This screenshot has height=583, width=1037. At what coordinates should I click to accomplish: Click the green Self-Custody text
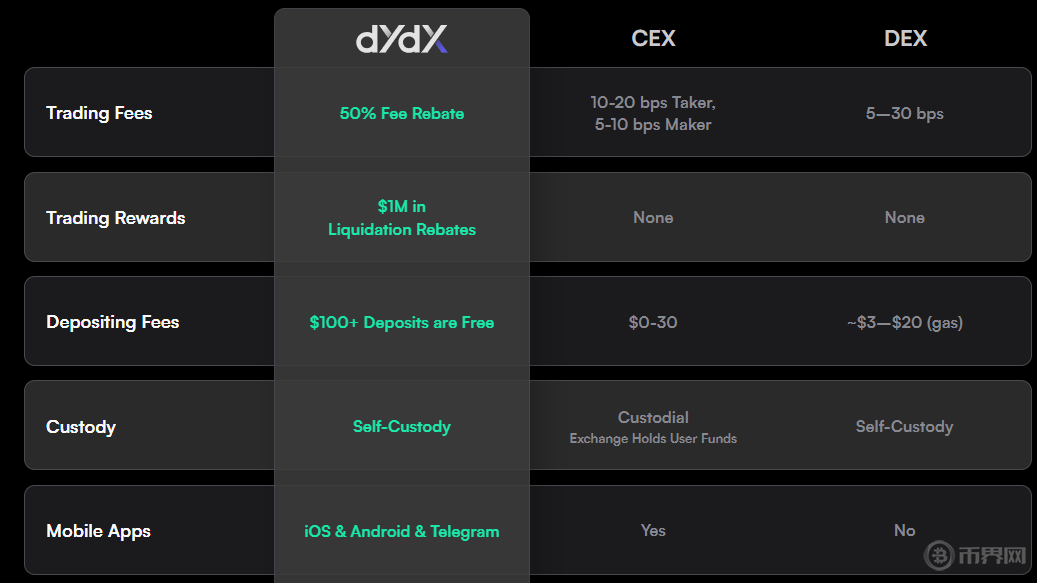[x=402, y=427]
